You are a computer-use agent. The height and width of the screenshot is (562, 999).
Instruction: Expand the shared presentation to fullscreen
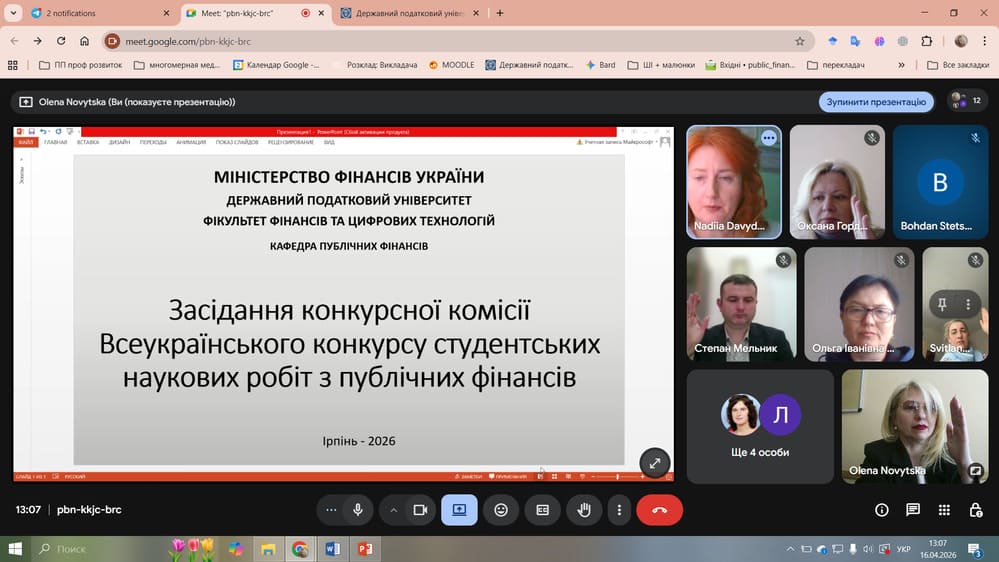[654, 463]
